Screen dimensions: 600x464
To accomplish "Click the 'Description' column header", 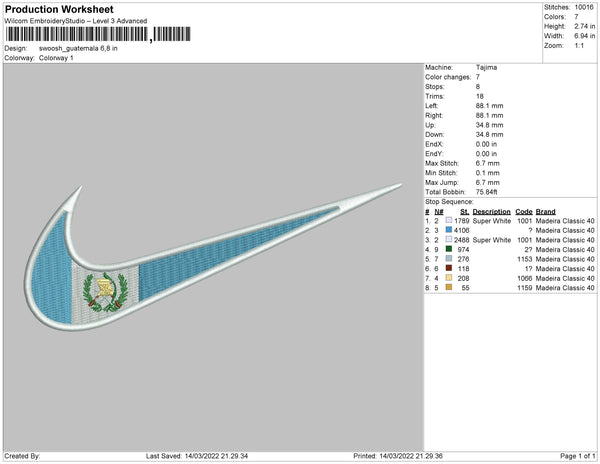I will [x=491, y=212].
